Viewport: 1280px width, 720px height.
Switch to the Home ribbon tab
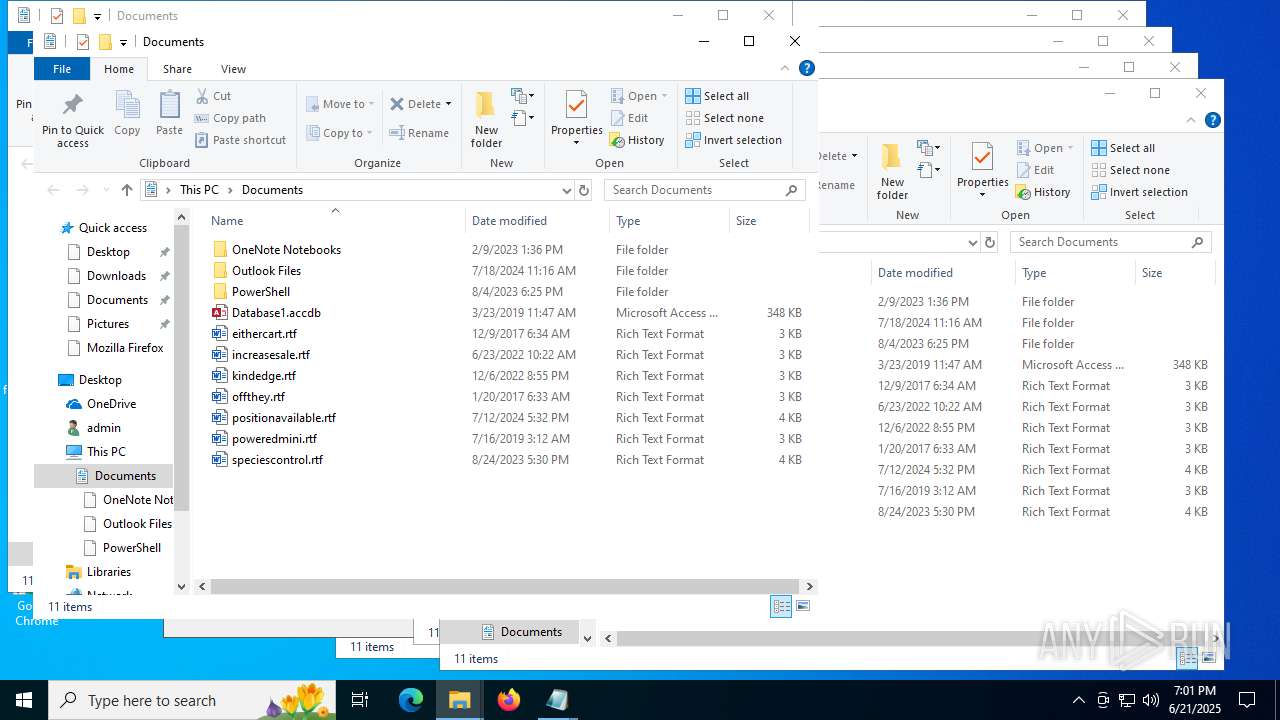119,69
